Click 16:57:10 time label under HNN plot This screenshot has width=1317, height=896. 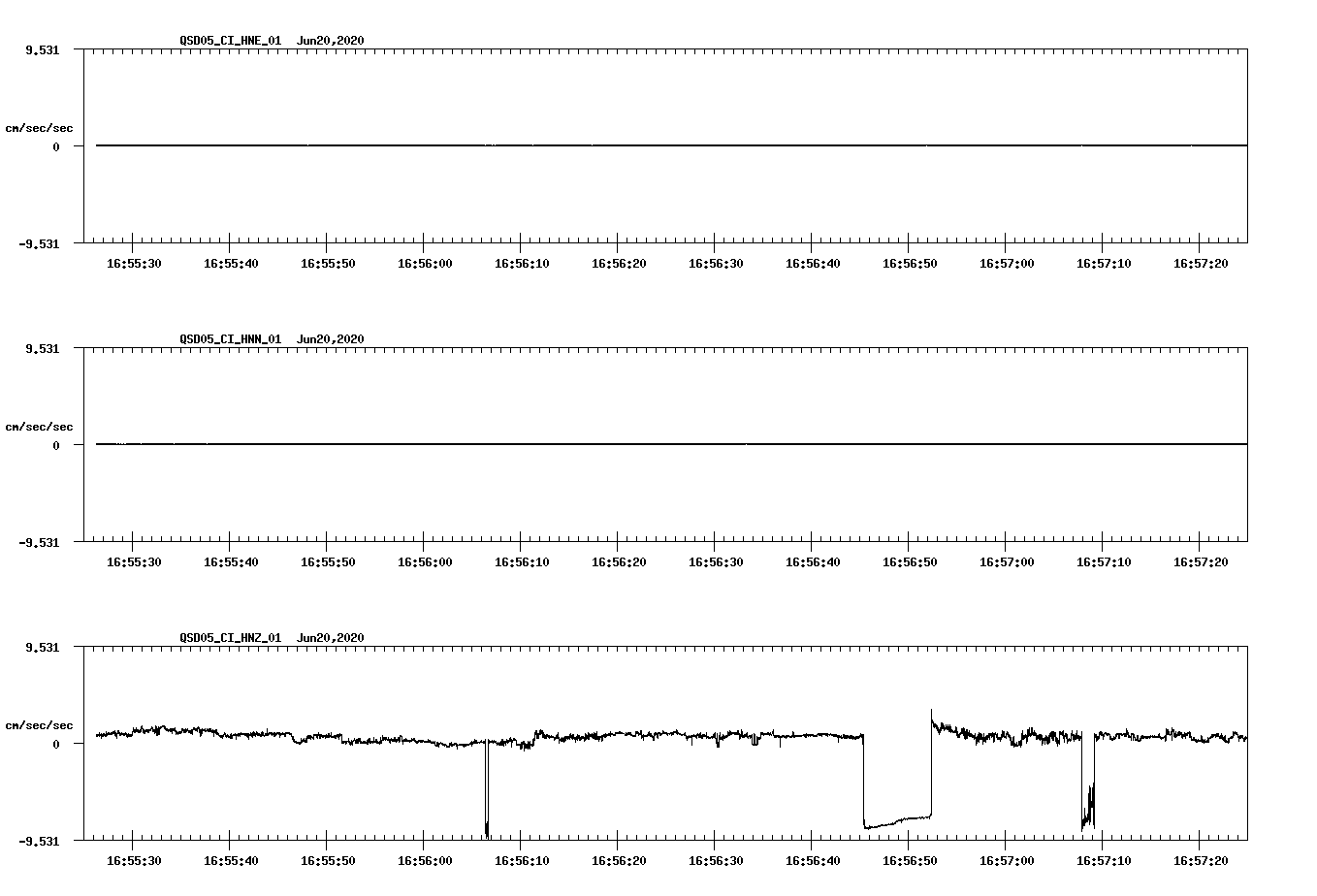point(1104,562)
